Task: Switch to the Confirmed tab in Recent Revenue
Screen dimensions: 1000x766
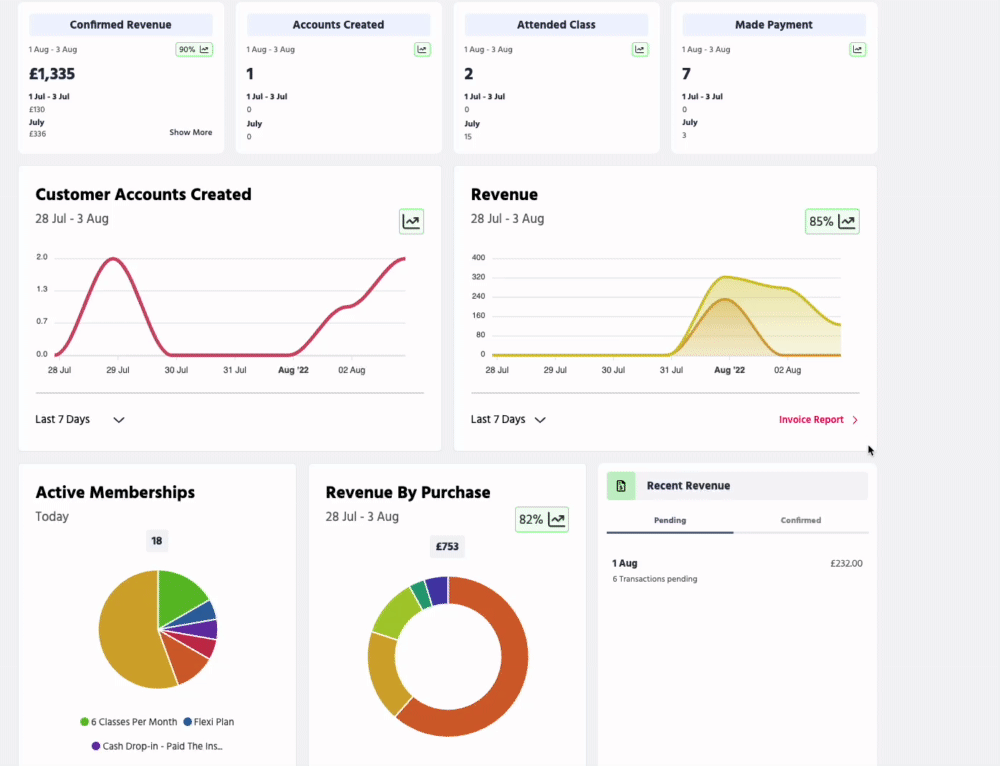Action: [x=801, y=520]
